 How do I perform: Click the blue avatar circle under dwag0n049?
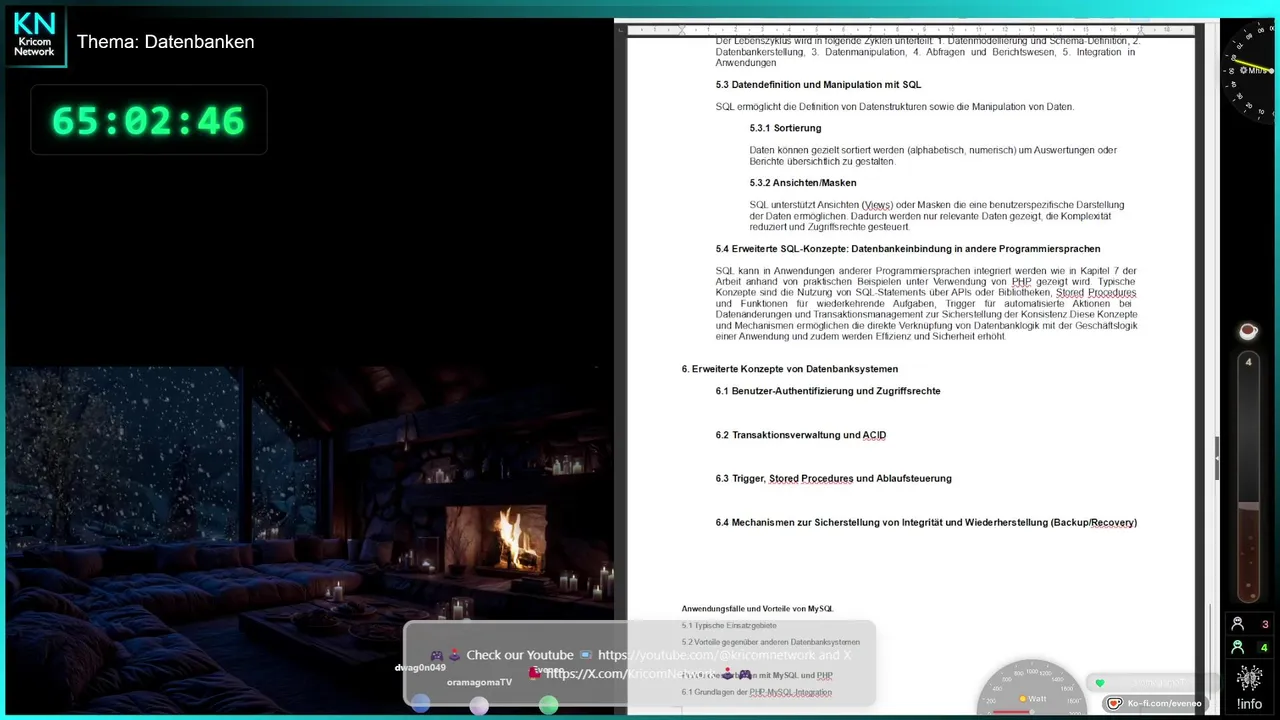[x=421, y=704]
